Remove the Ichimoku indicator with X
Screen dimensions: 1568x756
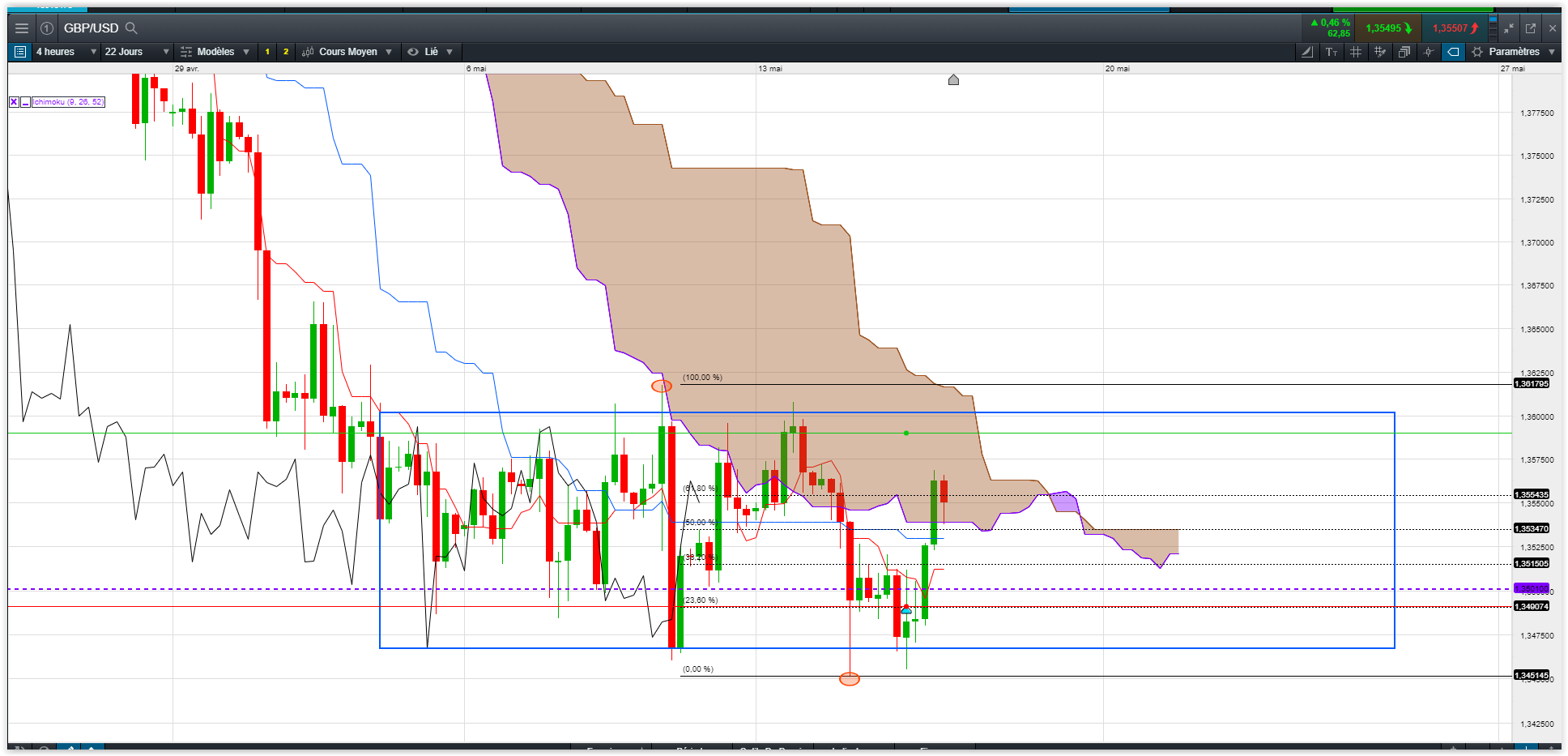coord(14,102)
